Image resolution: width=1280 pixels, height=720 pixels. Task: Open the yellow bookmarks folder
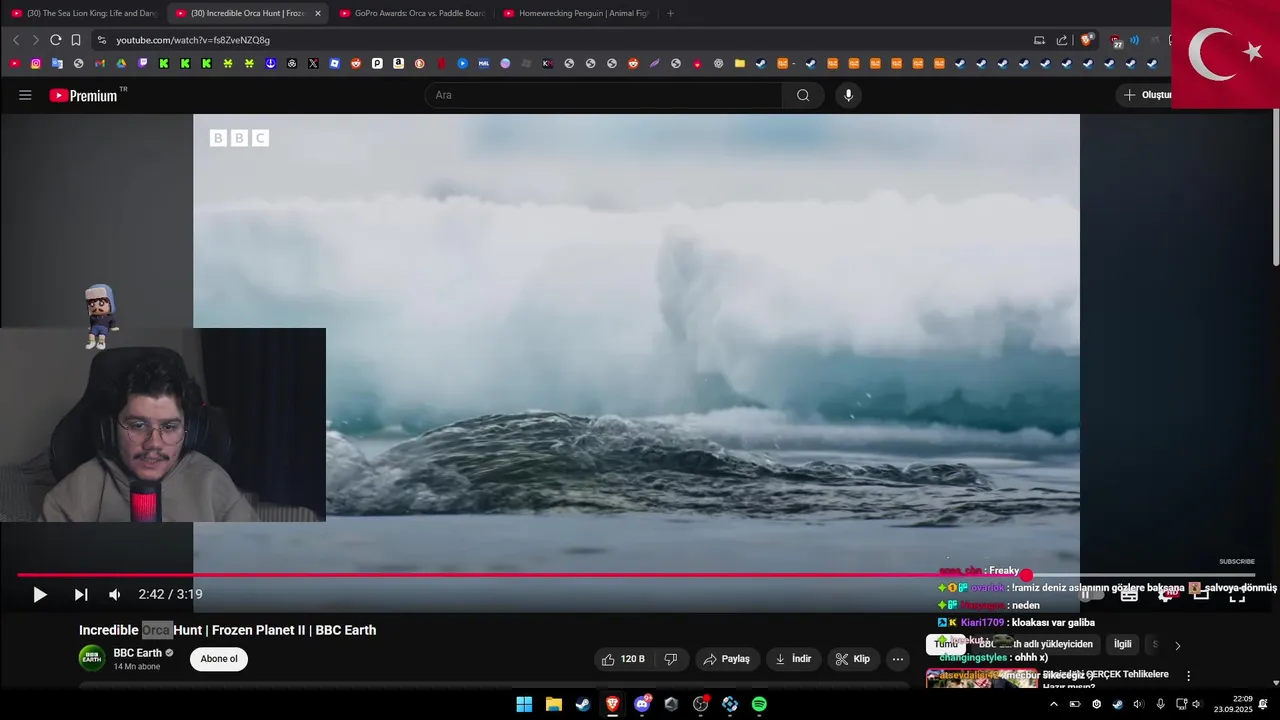[740, 63]
